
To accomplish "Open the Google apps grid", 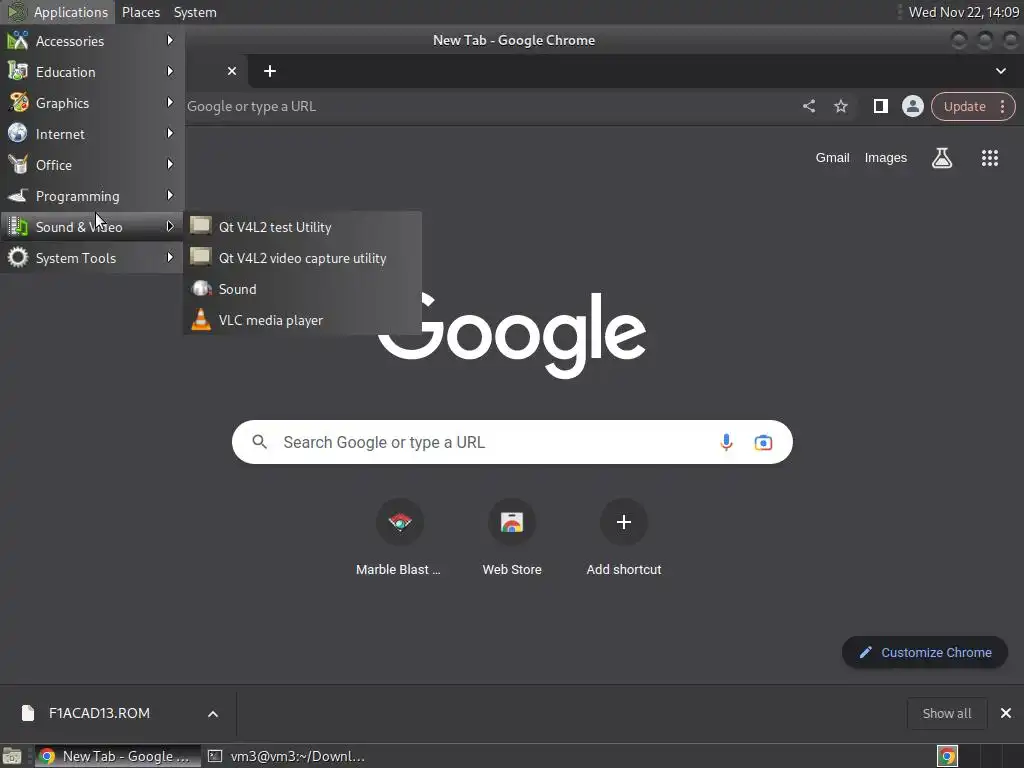I will pyautogui.click(x=990, y=157).
